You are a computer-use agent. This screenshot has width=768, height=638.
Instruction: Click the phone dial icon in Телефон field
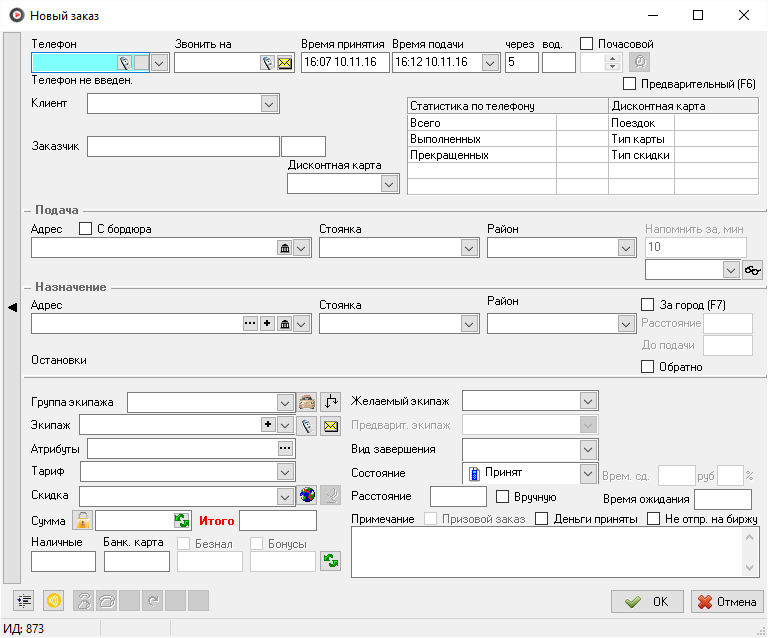coord(125,63)
